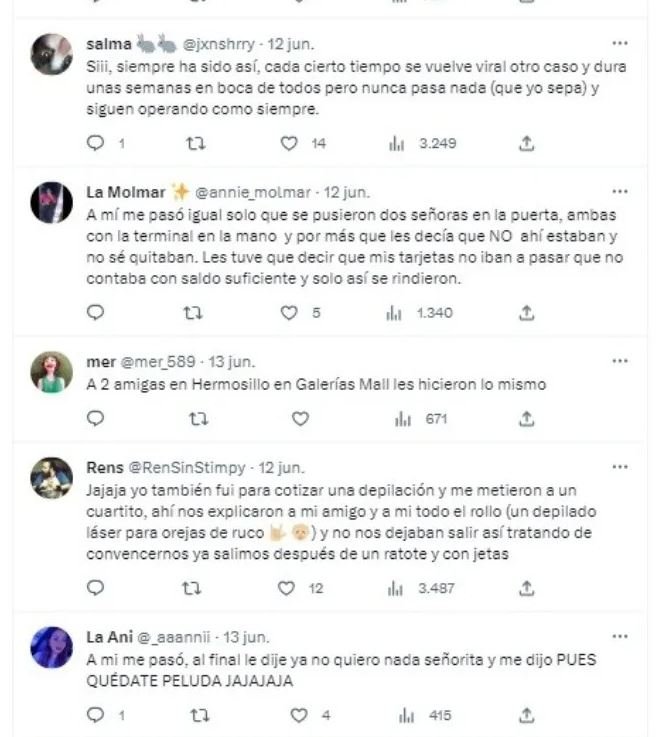Open La Molmar's profile picture
The image size is (671, 737).
[x=51, y=203]
